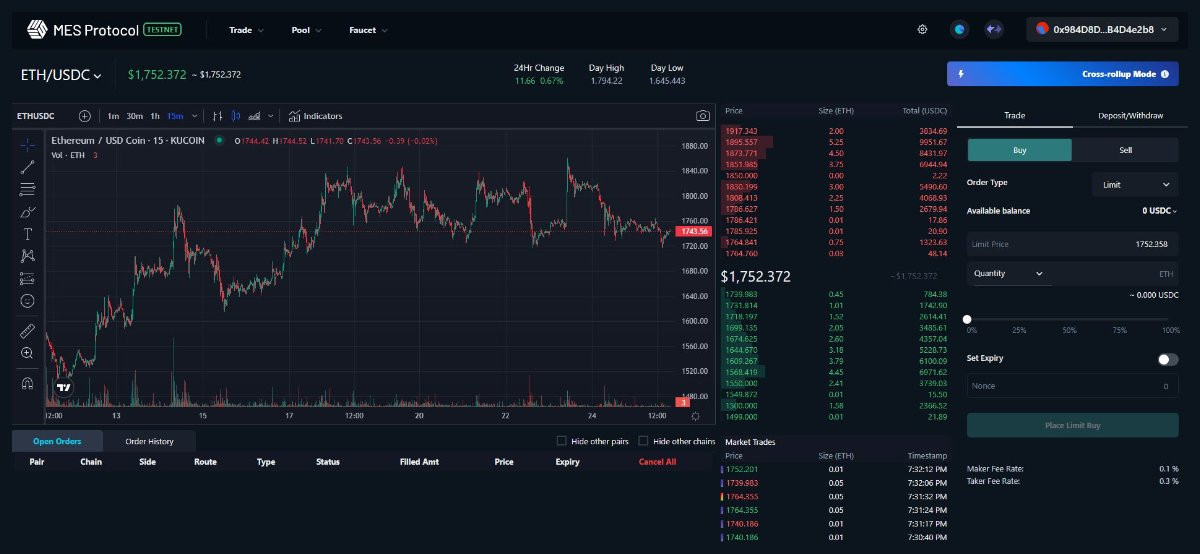Select the trend line drawing tool

27,167
